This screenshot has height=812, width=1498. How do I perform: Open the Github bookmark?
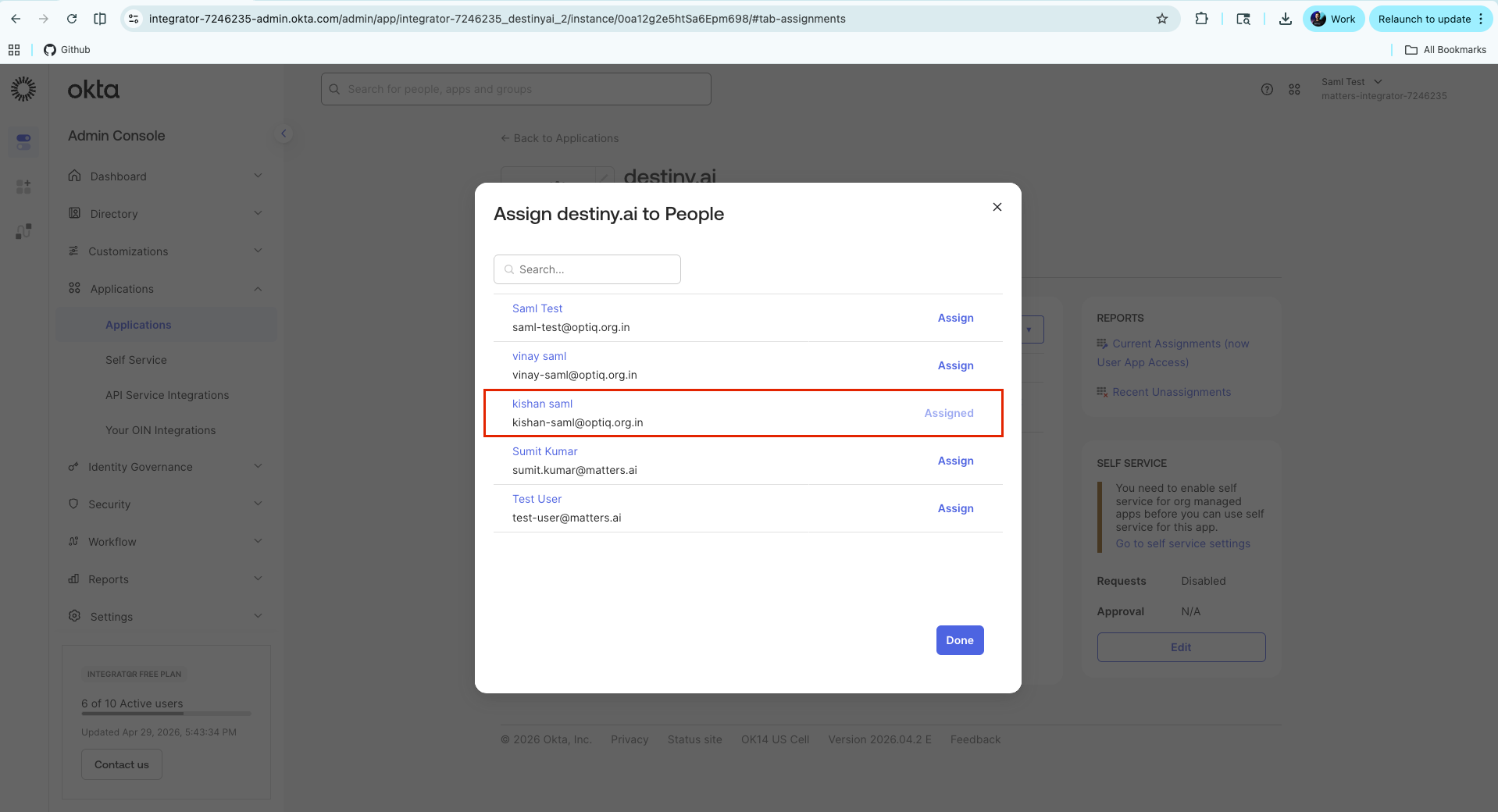pyautogui.click(x=67, y=50)
